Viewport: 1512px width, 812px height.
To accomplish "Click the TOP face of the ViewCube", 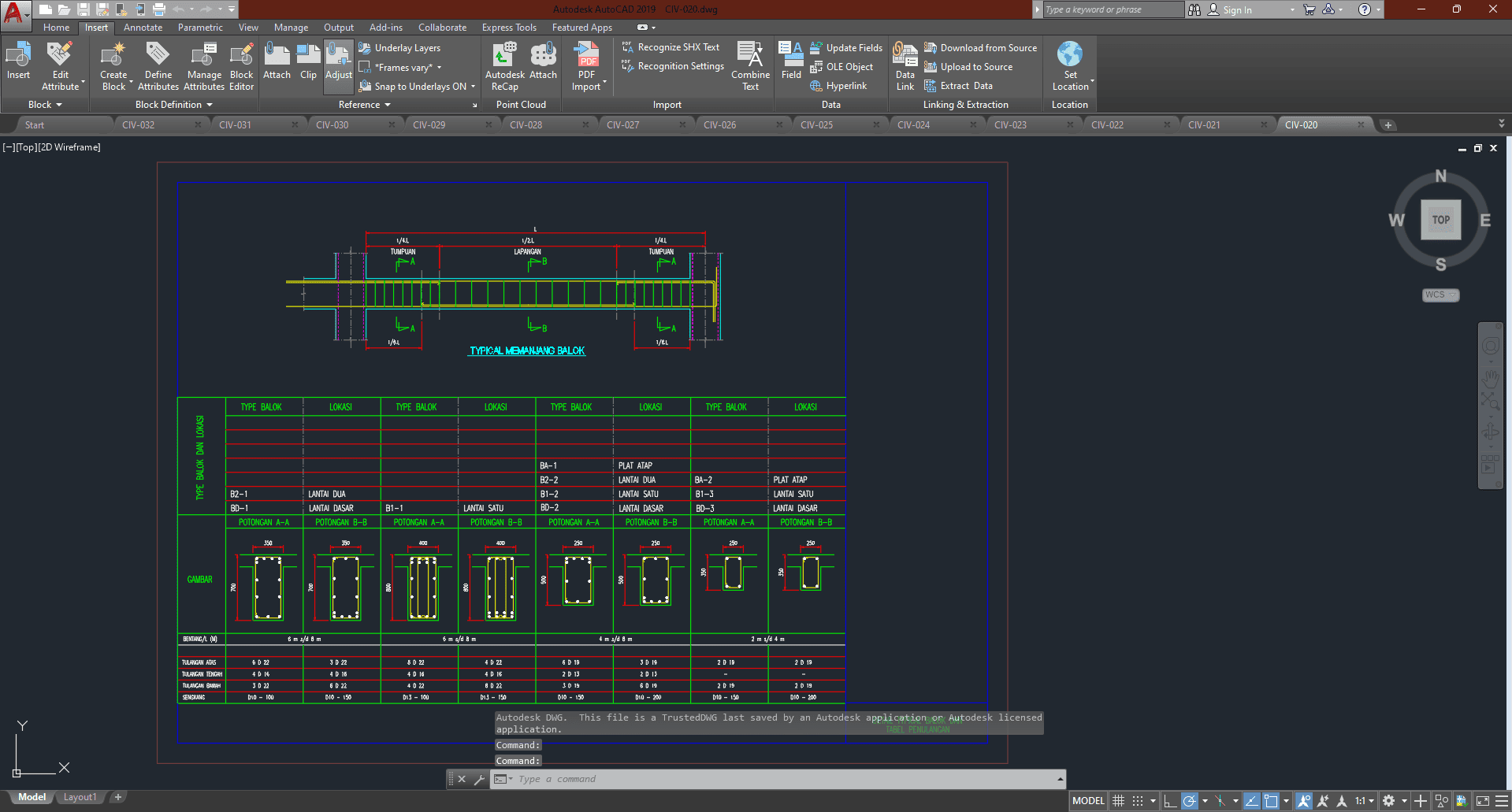I will tap(1440, 220).
